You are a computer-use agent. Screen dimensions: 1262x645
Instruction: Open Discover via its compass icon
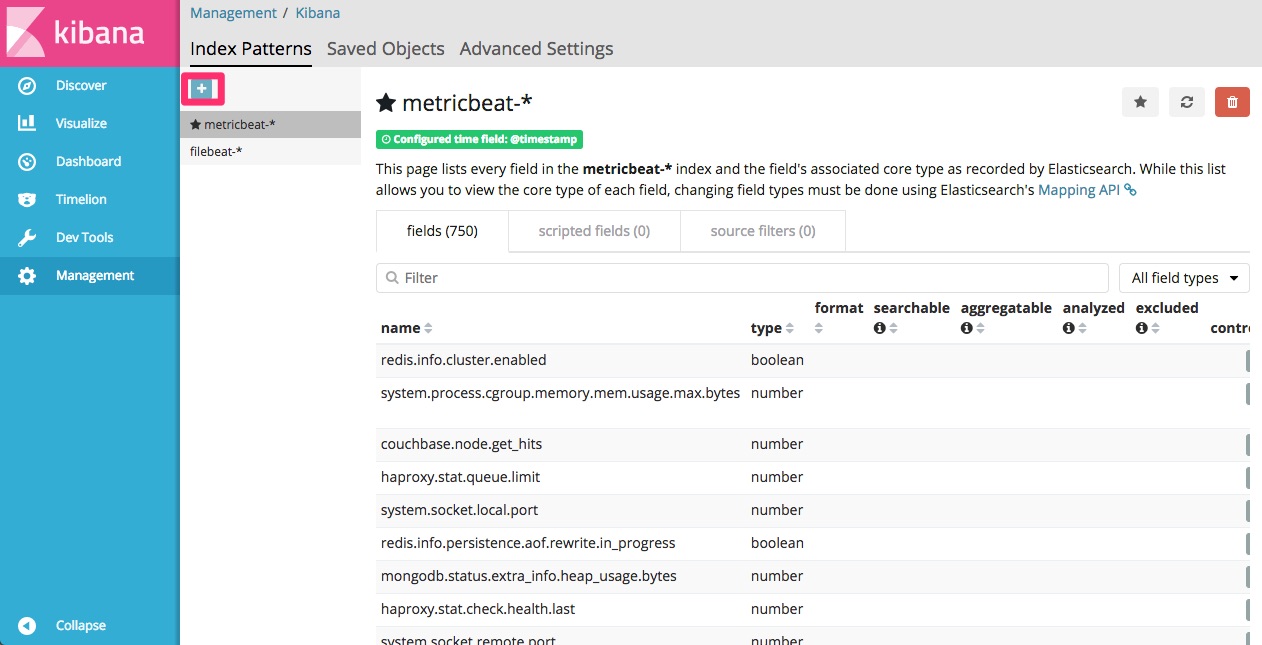pos(27,86)
